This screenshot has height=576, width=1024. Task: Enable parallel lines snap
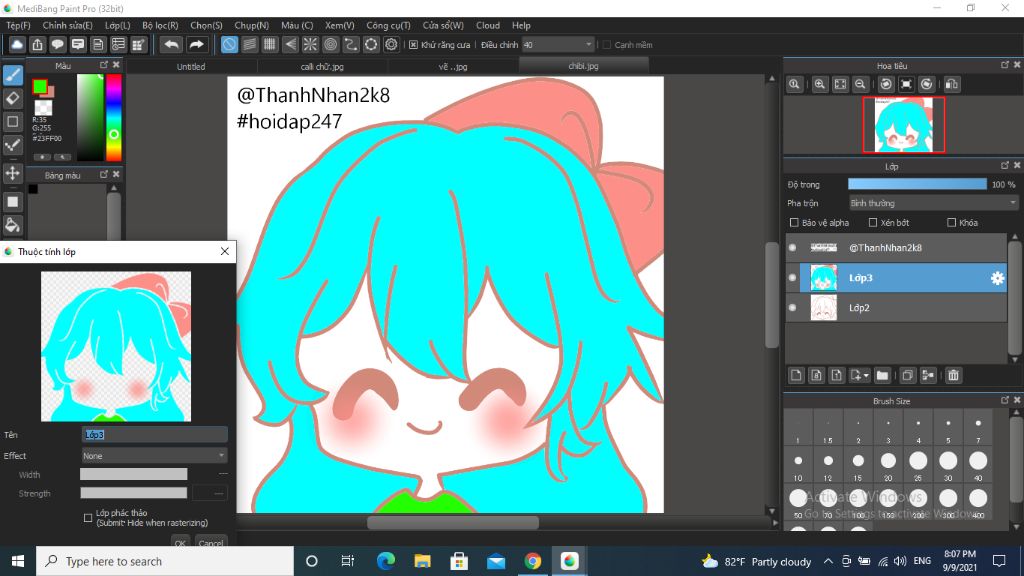click(249, 44)
